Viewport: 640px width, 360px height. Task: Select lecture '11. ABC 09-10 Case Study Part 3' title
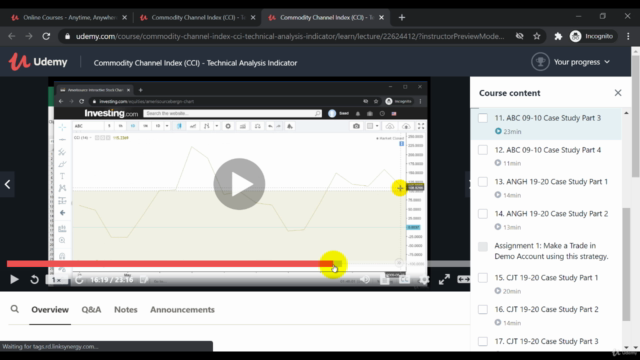[548, 118]
